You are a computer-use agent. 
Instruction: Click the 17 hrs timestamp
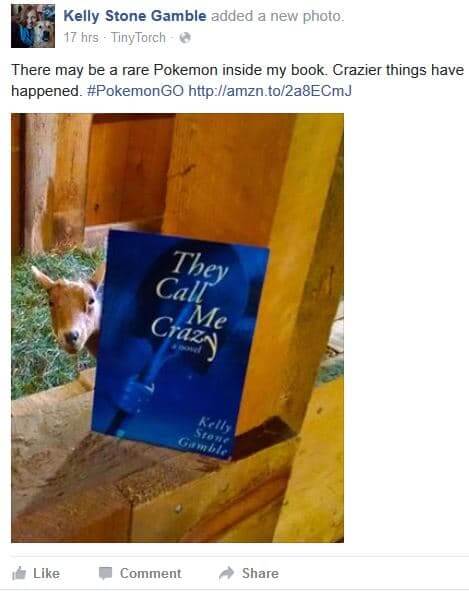point(81,38)
